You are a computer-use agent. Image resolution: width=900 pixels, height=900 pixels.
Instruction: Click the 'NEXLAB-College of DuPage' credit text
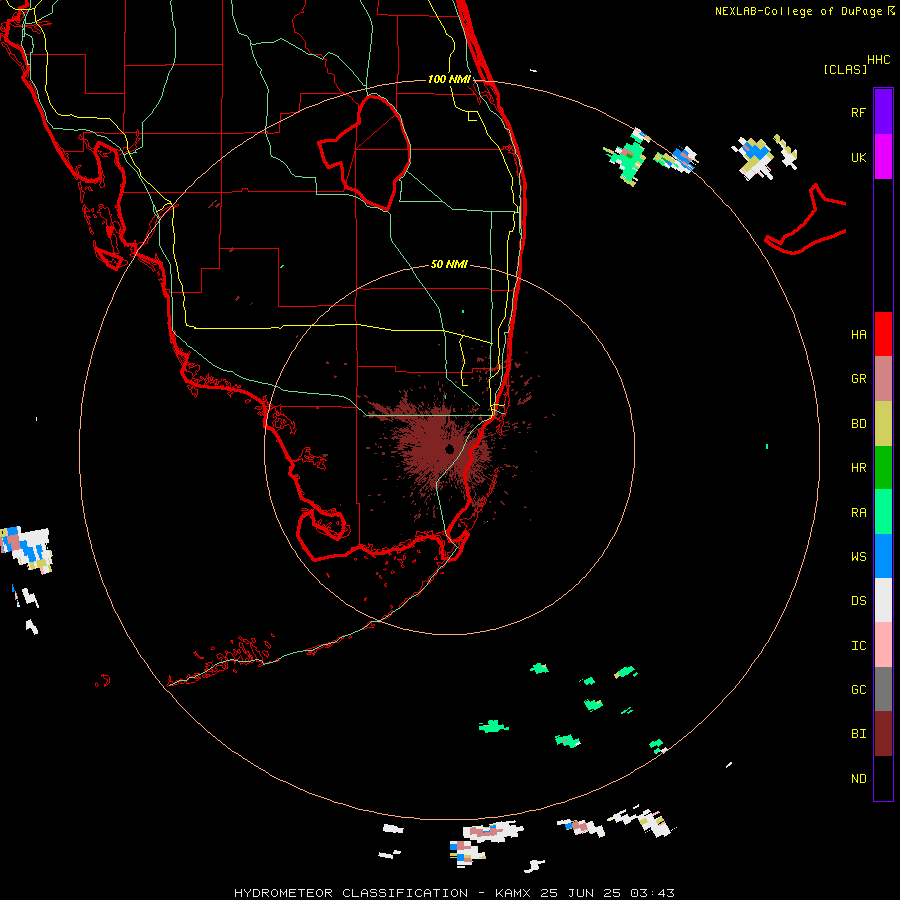[798, 11]
